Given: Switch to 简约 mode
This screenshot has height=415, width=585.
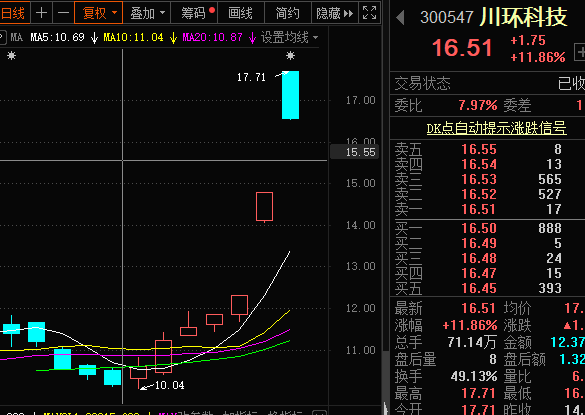Looking at the screenshot, I should 287,13.
